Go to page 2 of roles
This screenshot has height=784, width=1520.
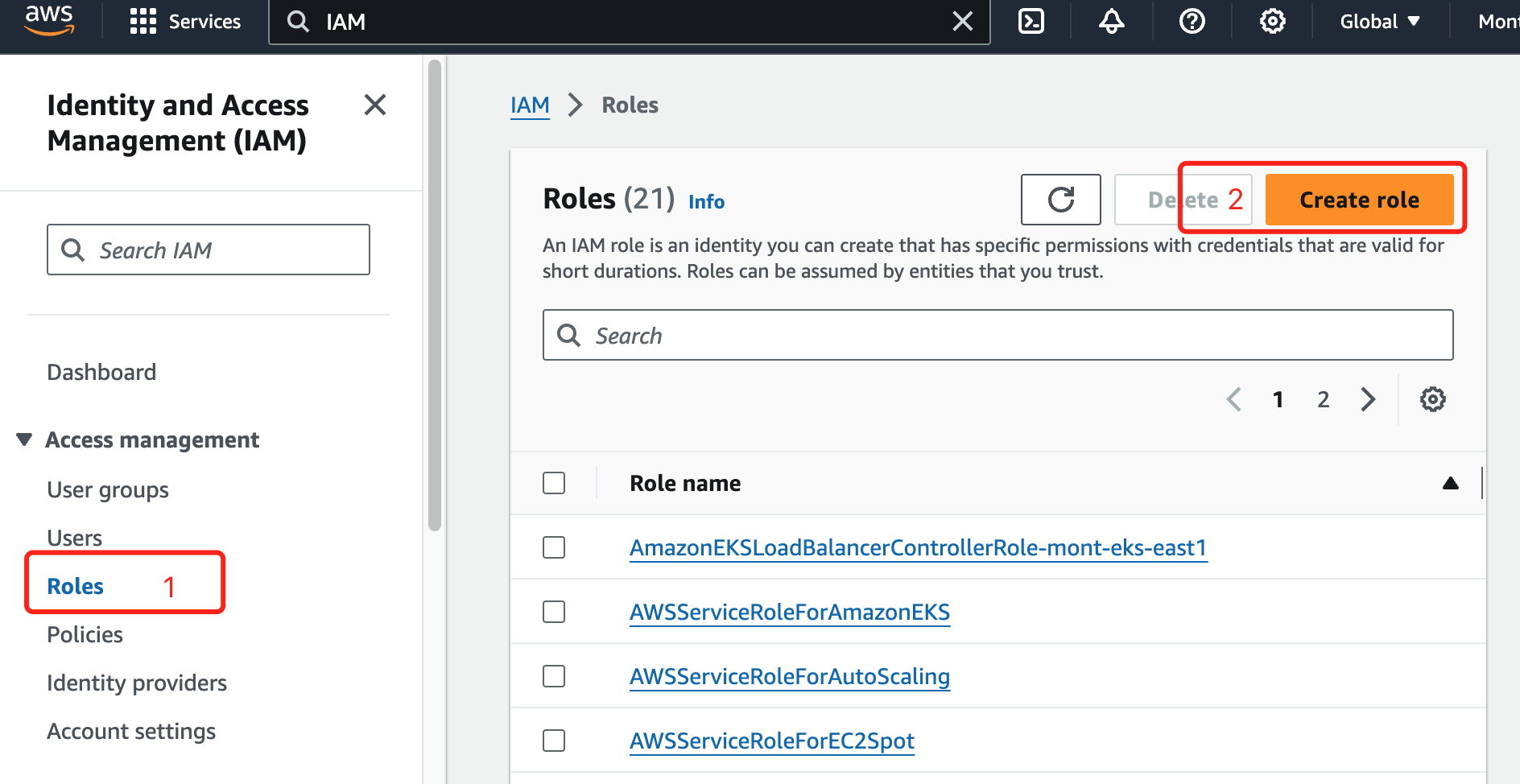1323,399
